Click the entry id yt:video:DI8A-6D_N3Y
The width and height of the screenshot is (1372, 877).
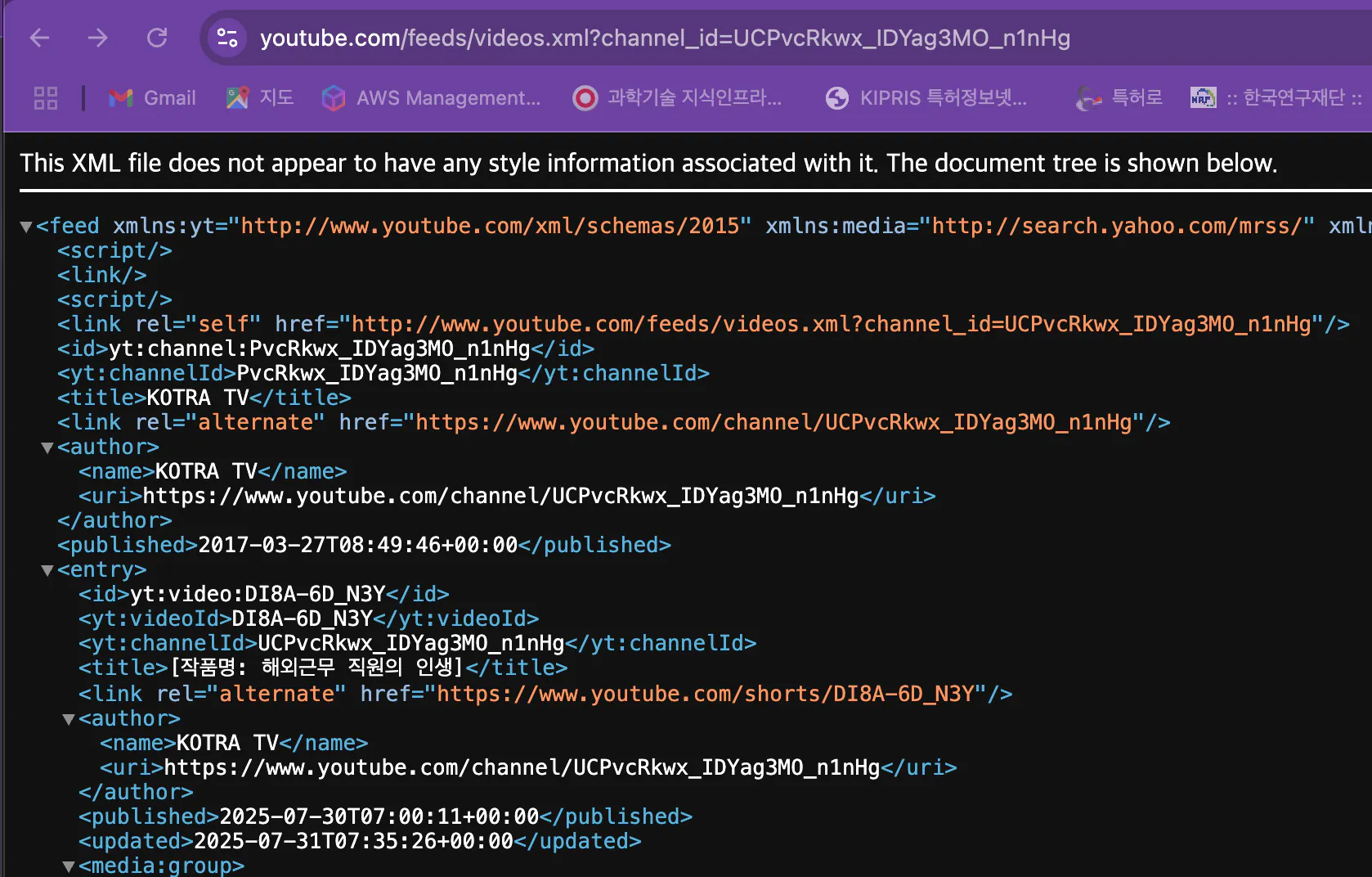(x=258, y=594)
